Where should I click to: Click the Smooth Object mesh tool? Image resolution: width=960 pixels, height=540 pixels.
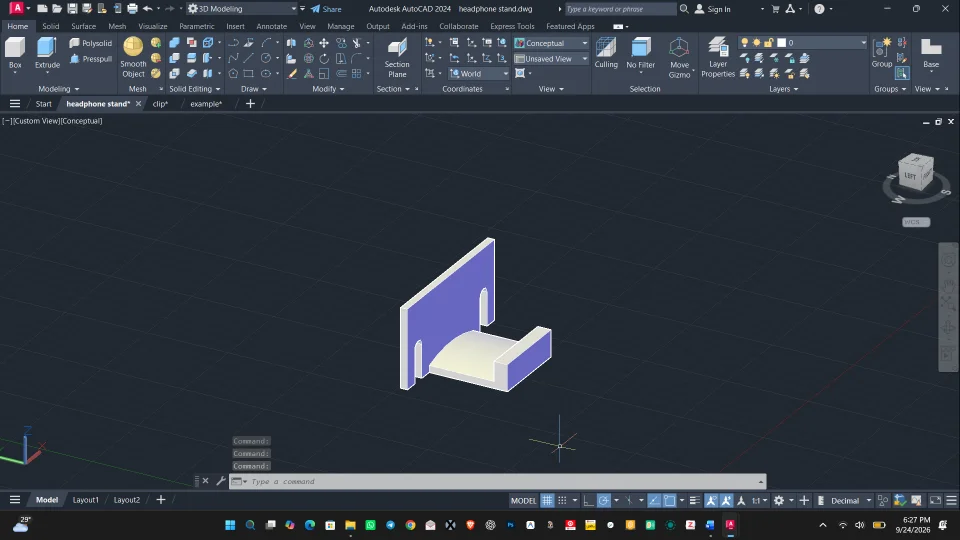click(x=133, y=57)
